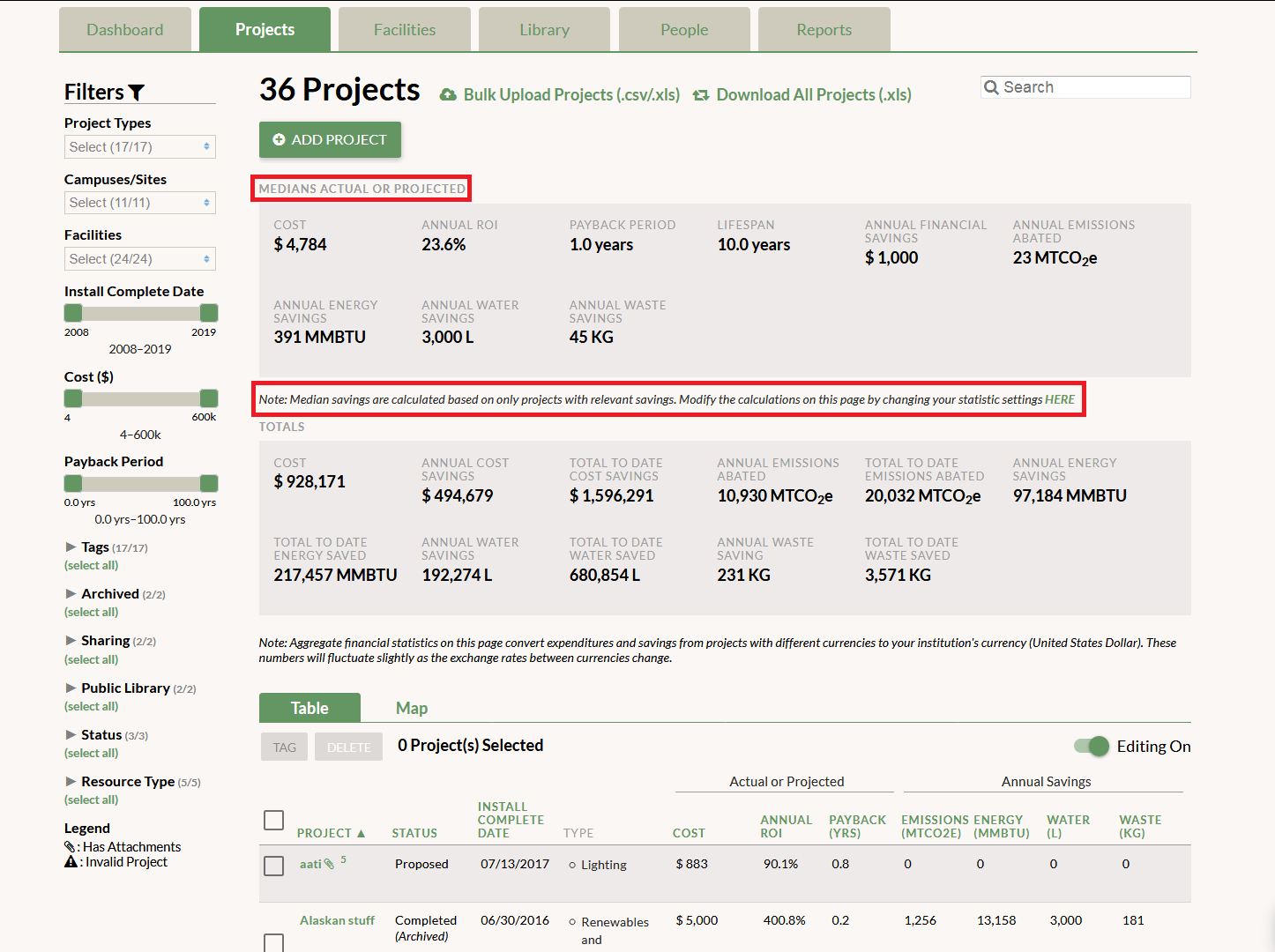Image resolution: width=1275 pixels, height=952 pixels.
Task: Click the Install Complete Date 2008 slider handle
Action: point(73,313)
